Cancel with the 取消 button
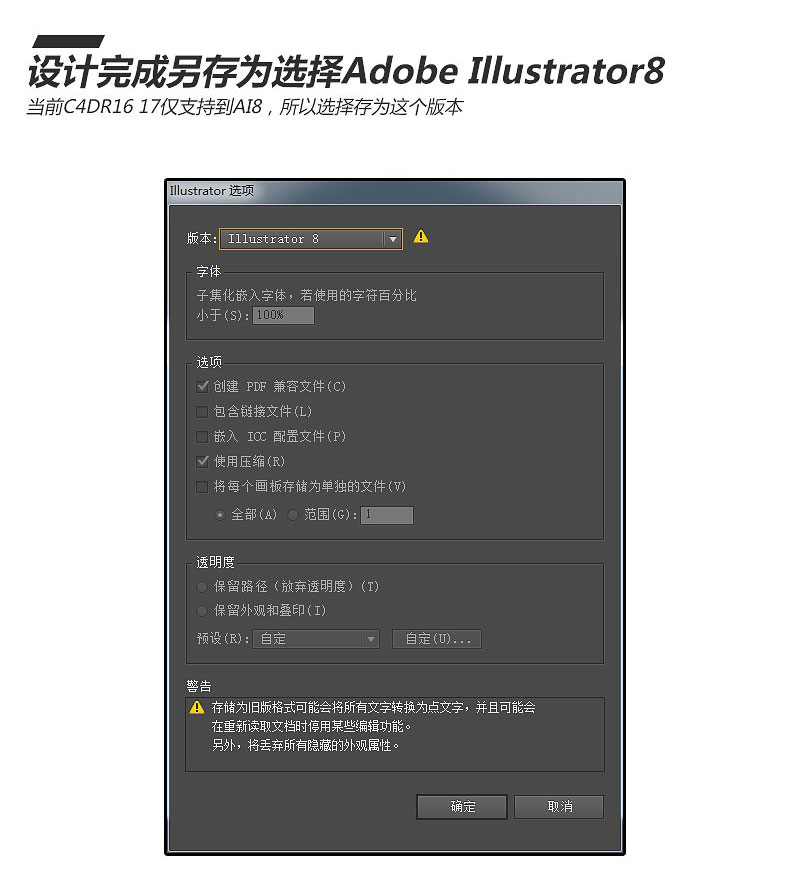Viewport: 800px width, 886px height. (559, 807)
